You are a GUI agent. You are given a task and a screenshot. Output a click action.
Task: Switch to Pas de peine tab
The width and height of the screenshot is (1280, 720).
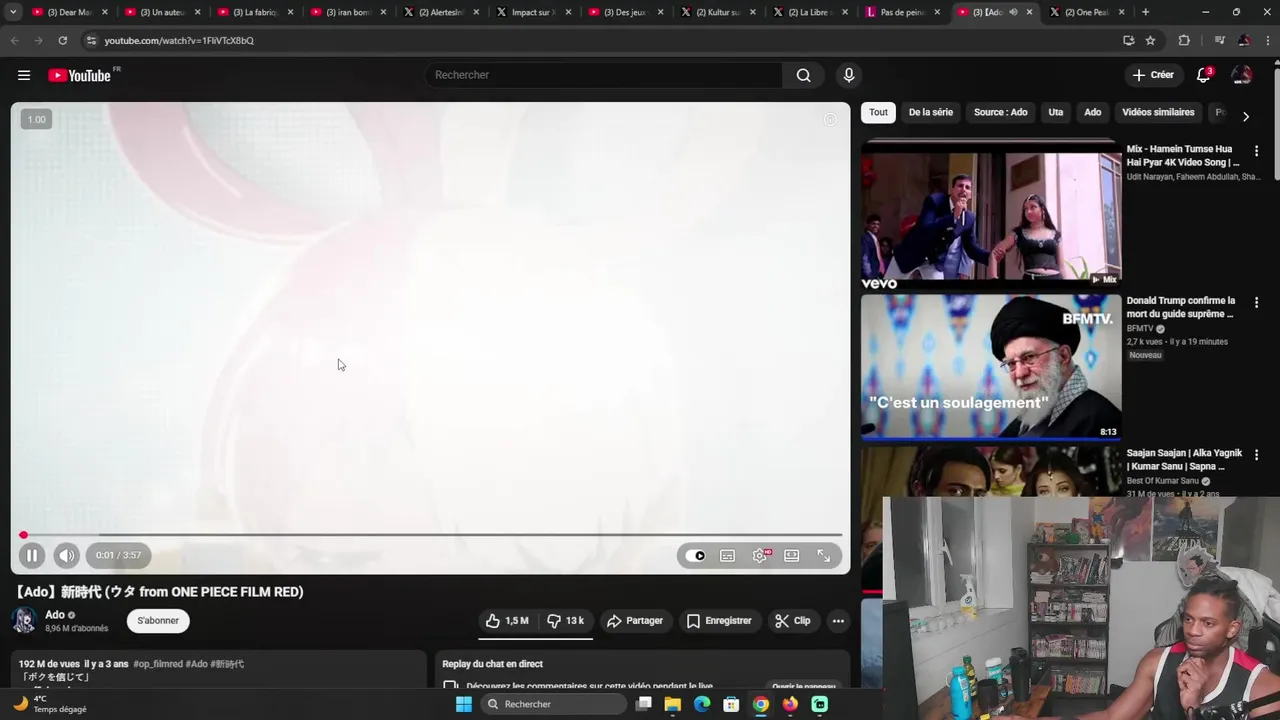click(900, 12)
